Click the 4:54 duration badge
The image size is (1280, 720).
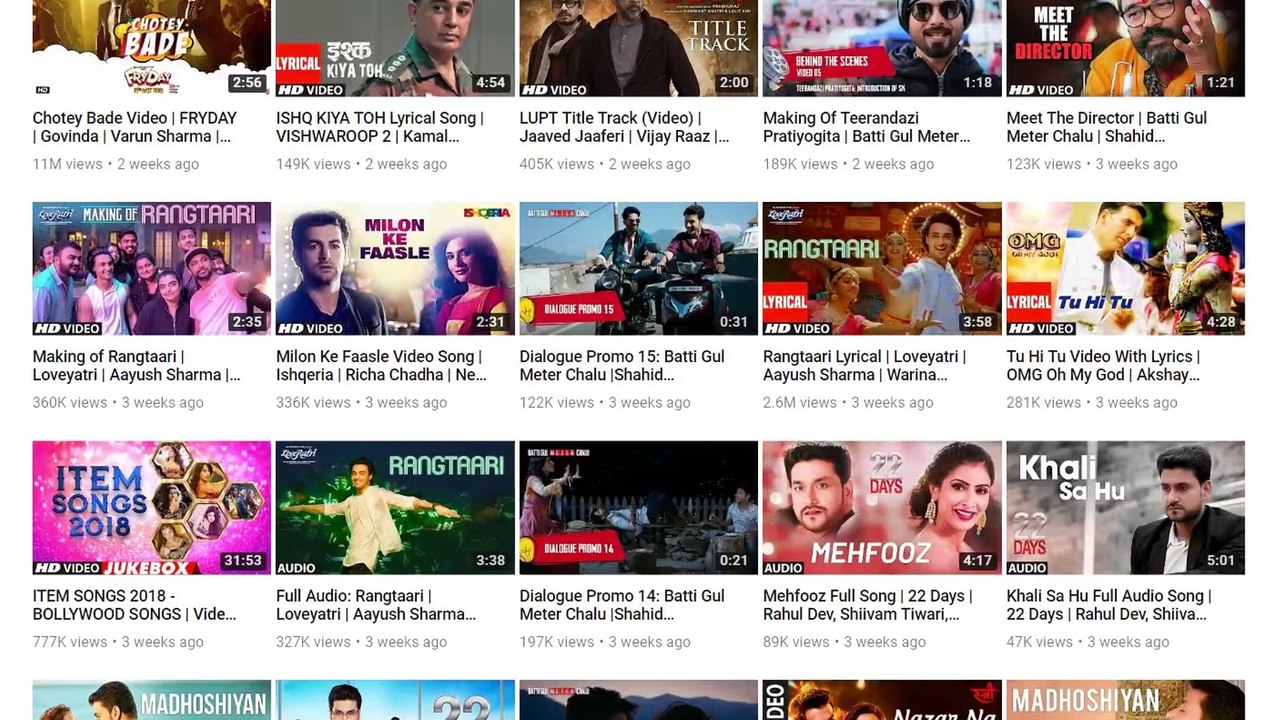[490, 83]
